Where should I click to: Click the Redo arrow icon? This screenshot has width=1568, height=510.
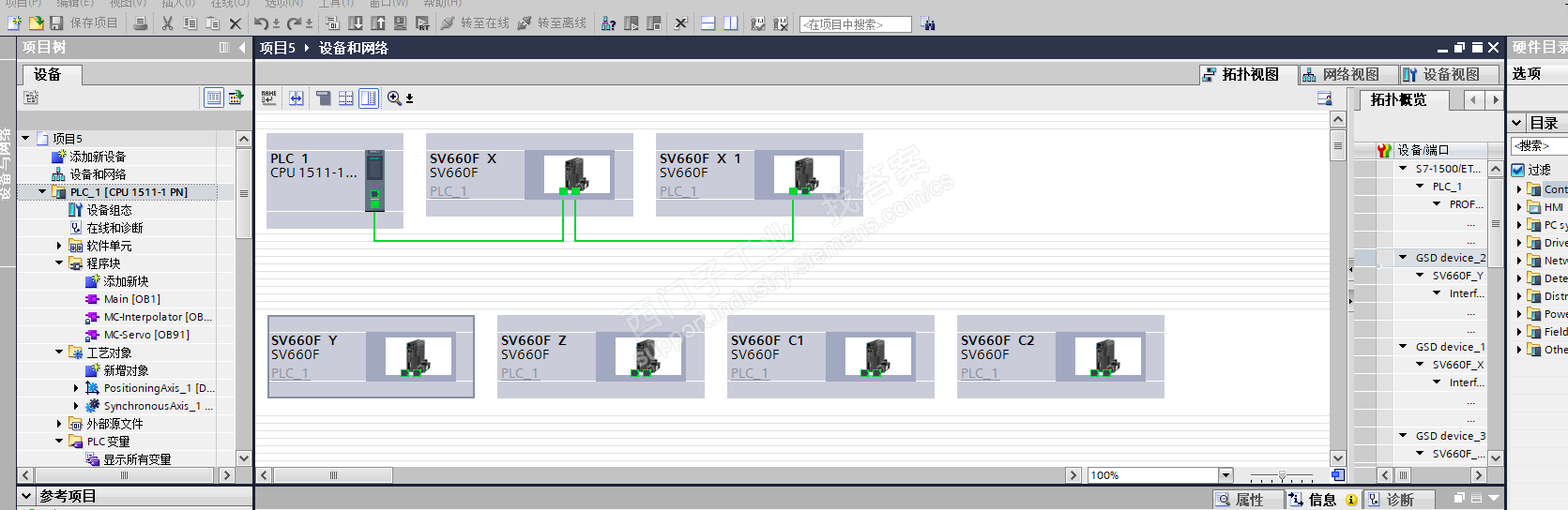pos(294,23)
